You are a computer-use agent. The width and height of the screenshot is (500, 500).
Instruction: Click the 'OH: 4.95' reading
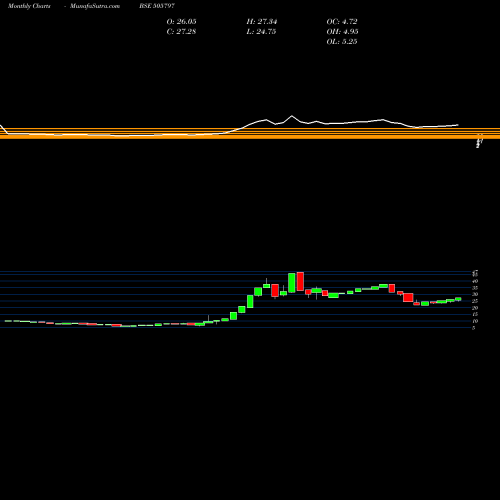pyautogui.click(x=342, y=32)
